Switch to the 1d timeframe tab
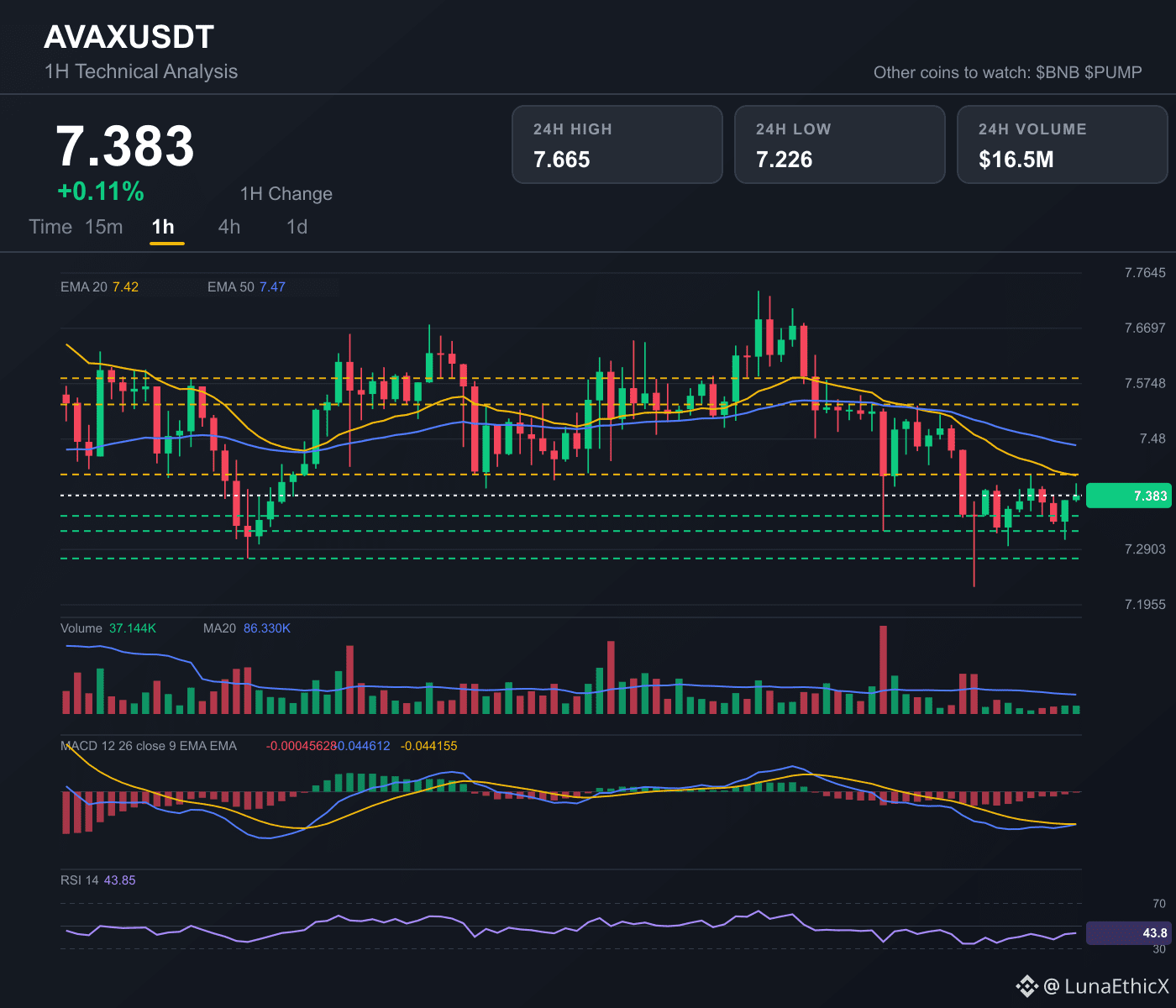This screenshot has width=1176, height=1008. point(297,227)
